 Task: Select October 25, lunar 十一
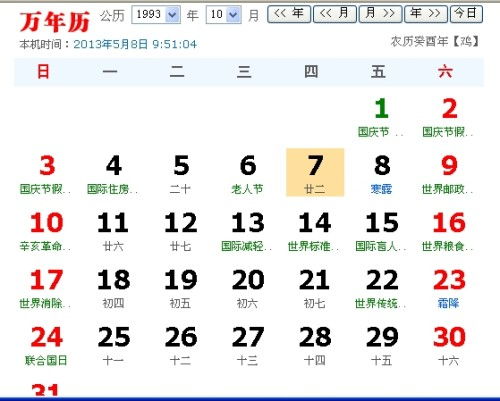113,346
